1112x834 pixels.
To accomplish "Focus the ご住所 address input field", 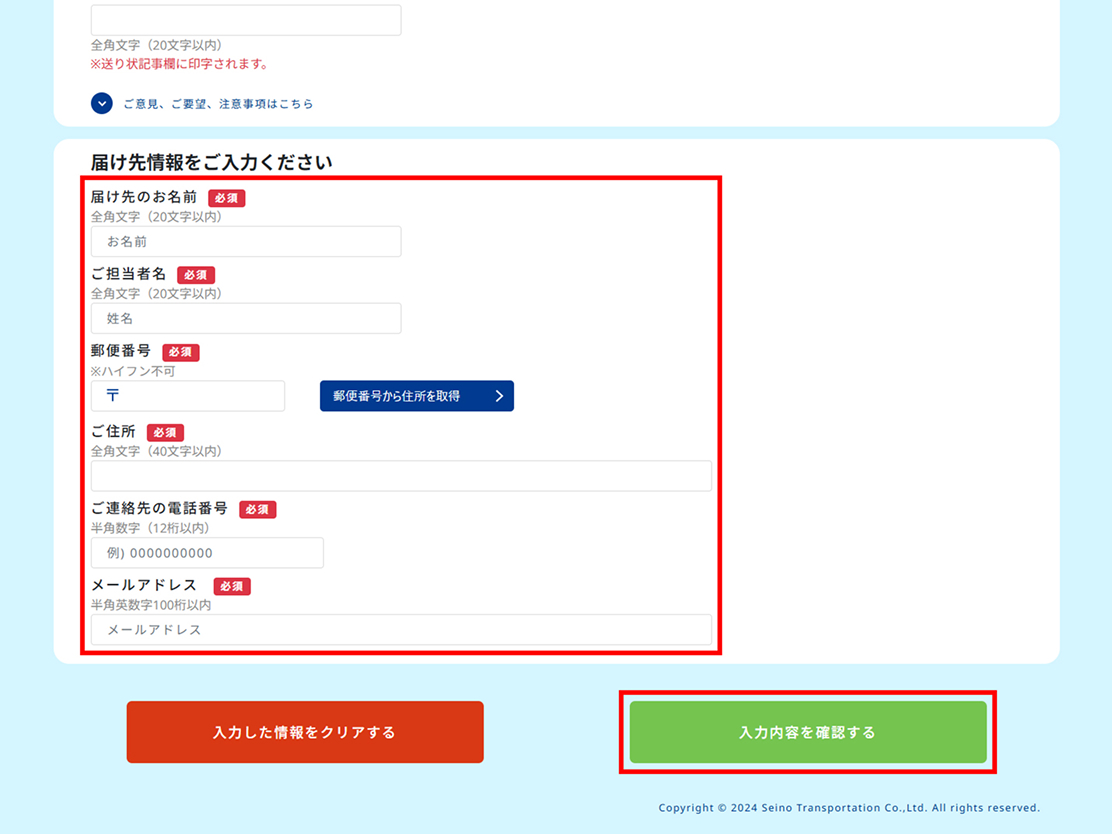I will 401,476.
